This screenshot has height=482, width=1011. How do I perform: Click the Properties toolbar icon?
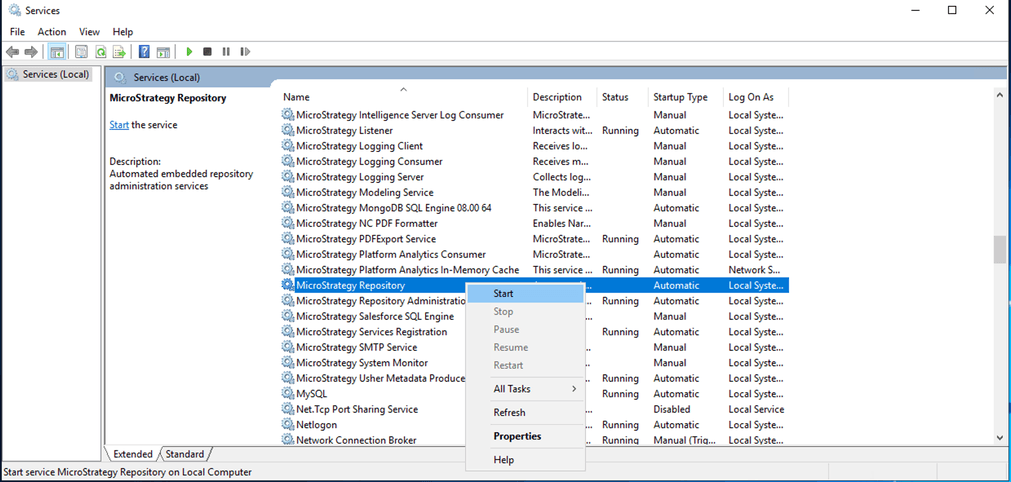[81, 52]
